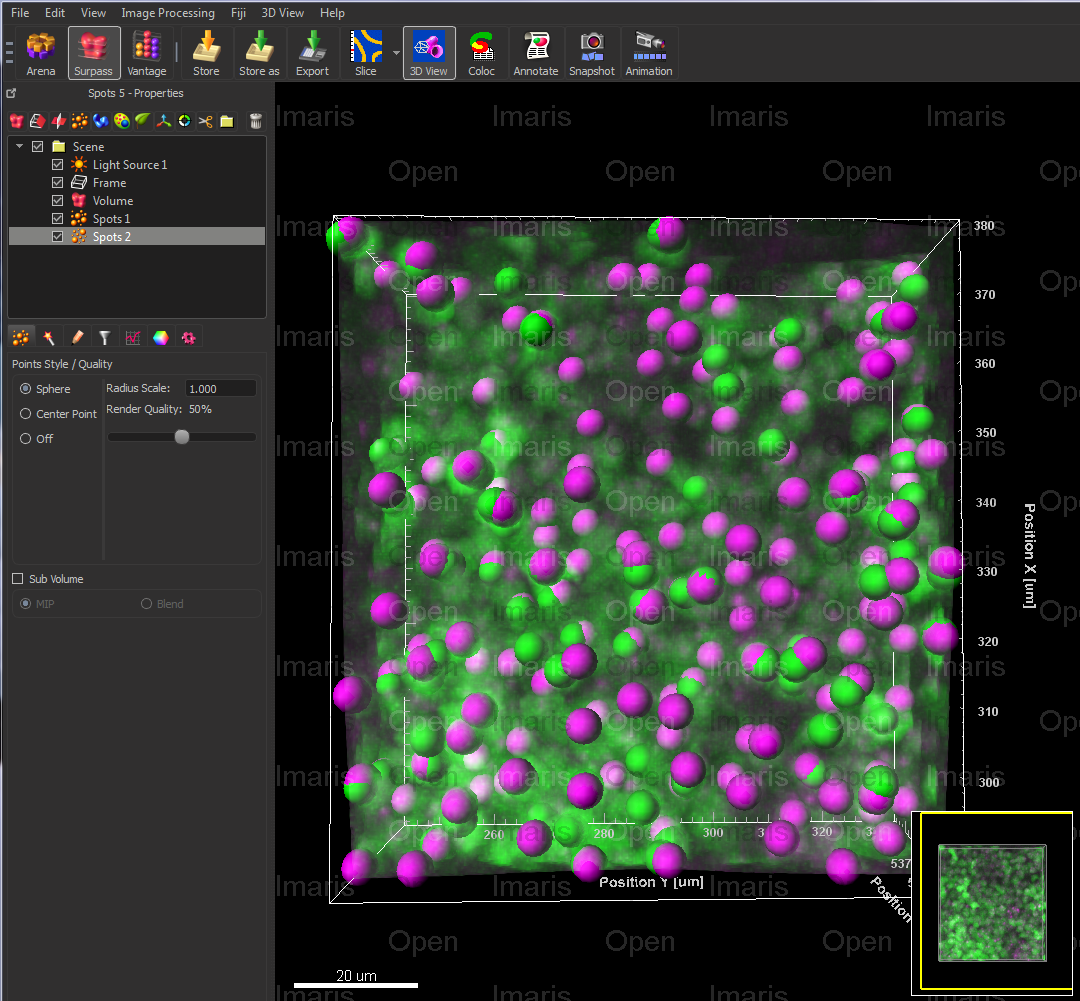Delete object with trash can icon

[x=255, y=121]
